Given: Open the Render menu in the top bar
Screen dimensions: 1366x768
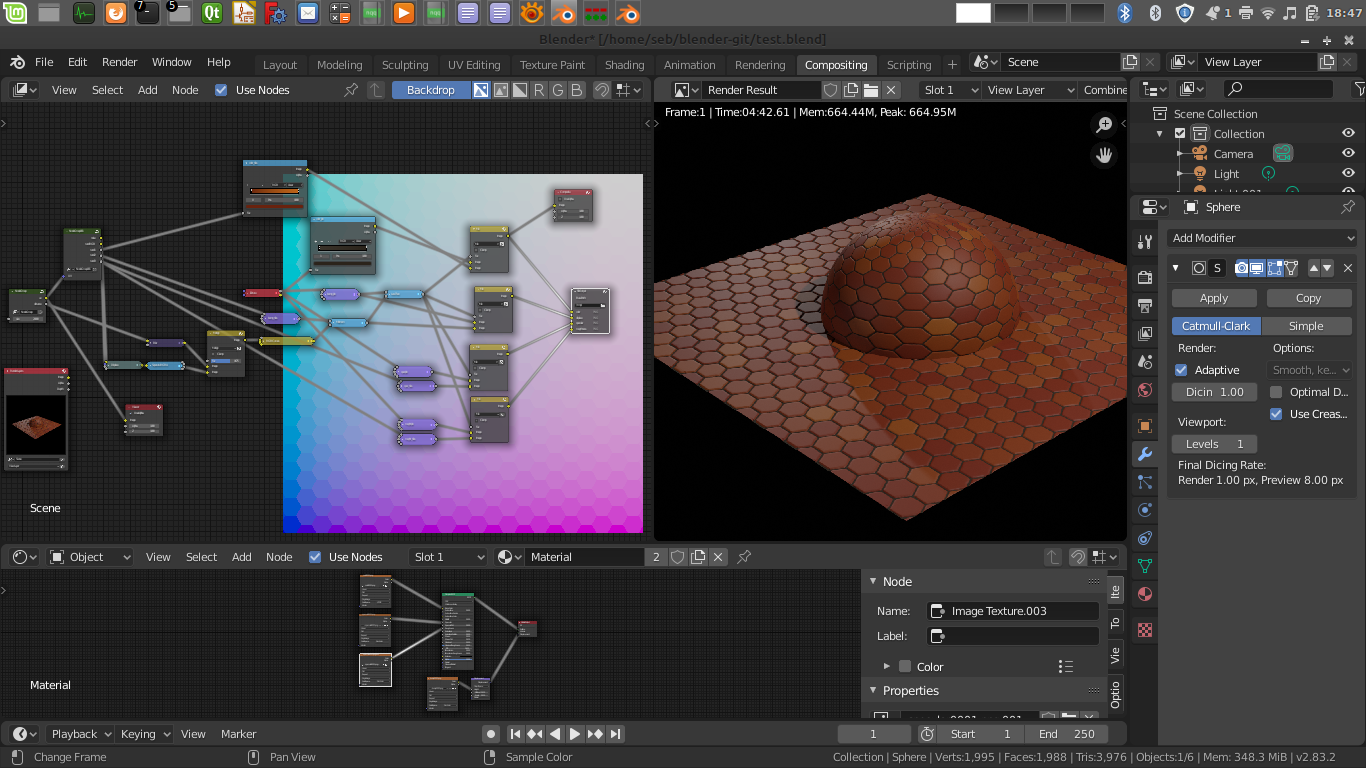Looking at the screenshot, I should 119,61.
